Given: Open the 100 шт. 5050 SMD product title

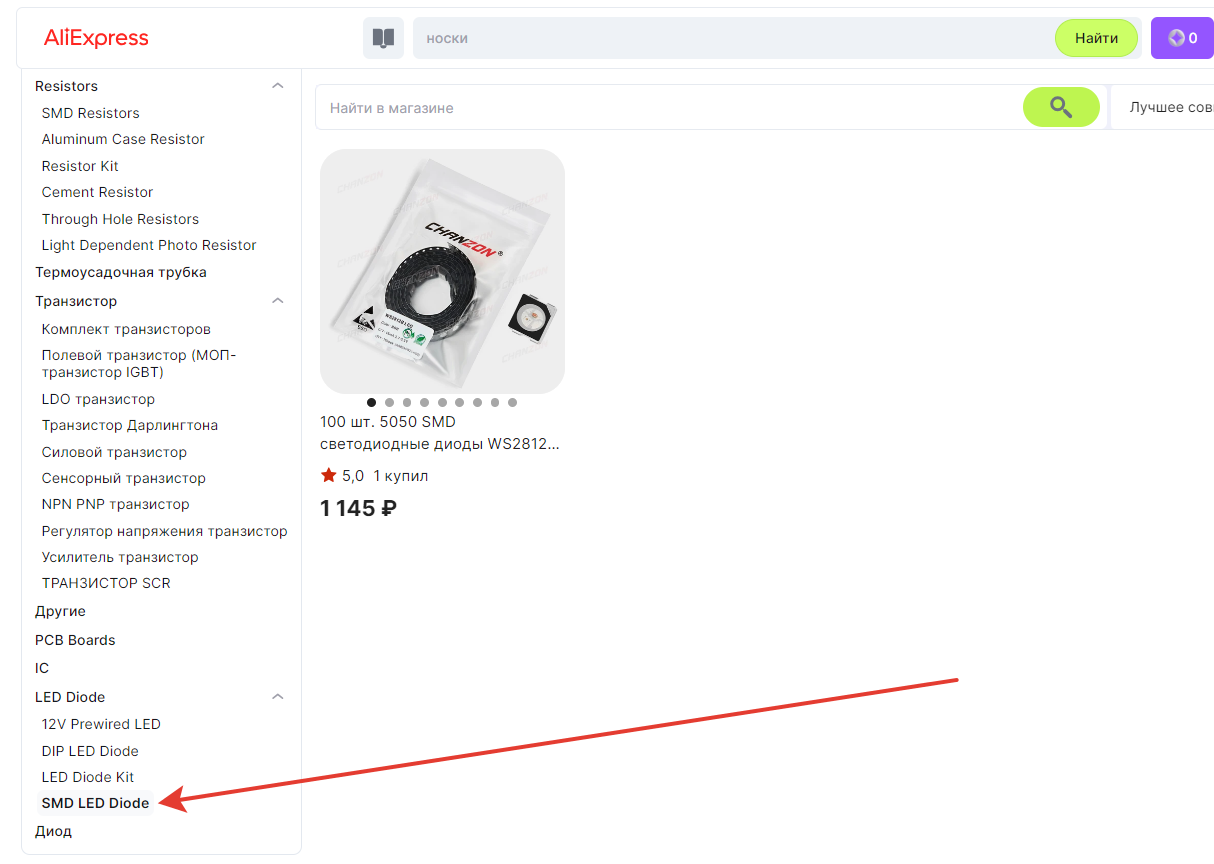Looking at the screenshot, I should pyautogui.click(x=440, y=433).
